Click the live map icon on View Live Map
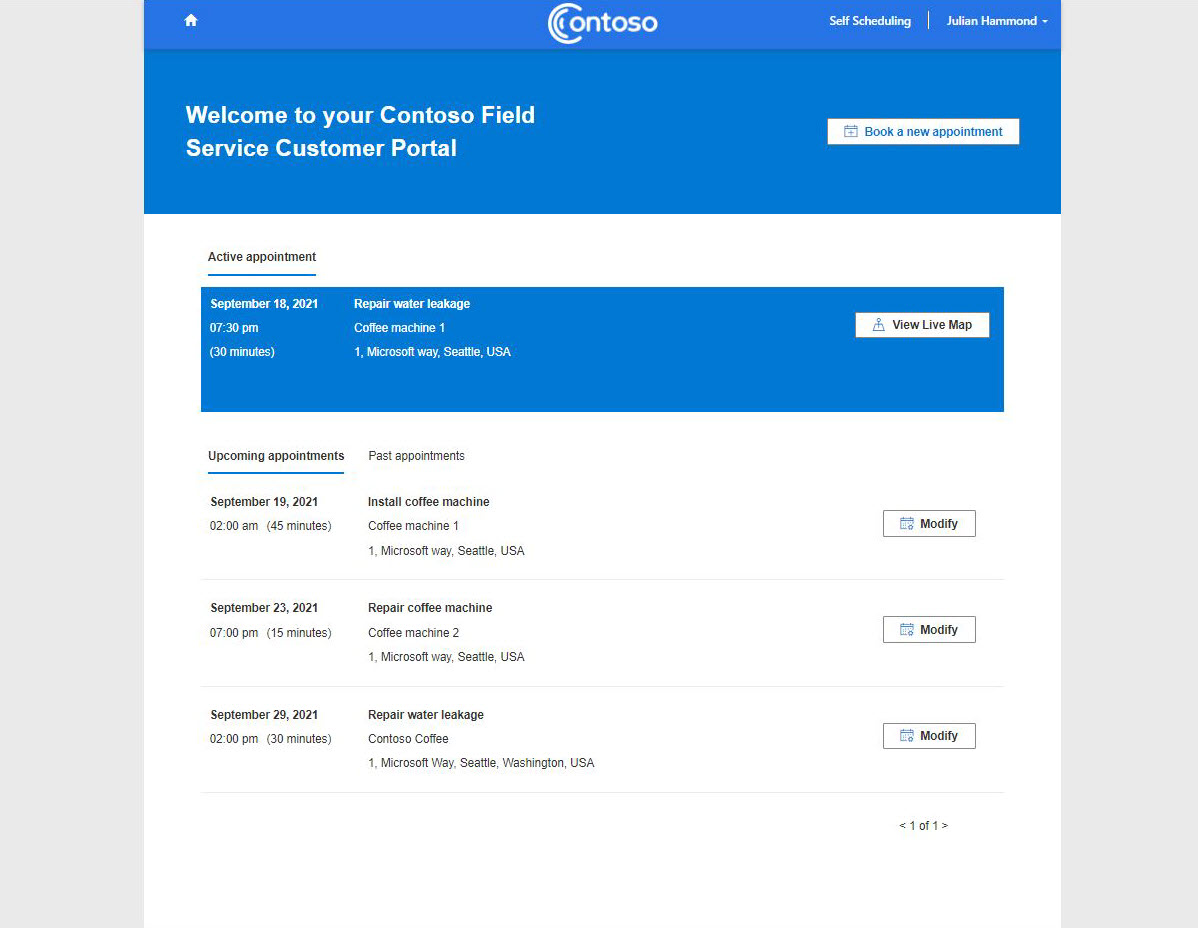The width and height of the screenshot is (1198, 928). click(x=877, y=324)
